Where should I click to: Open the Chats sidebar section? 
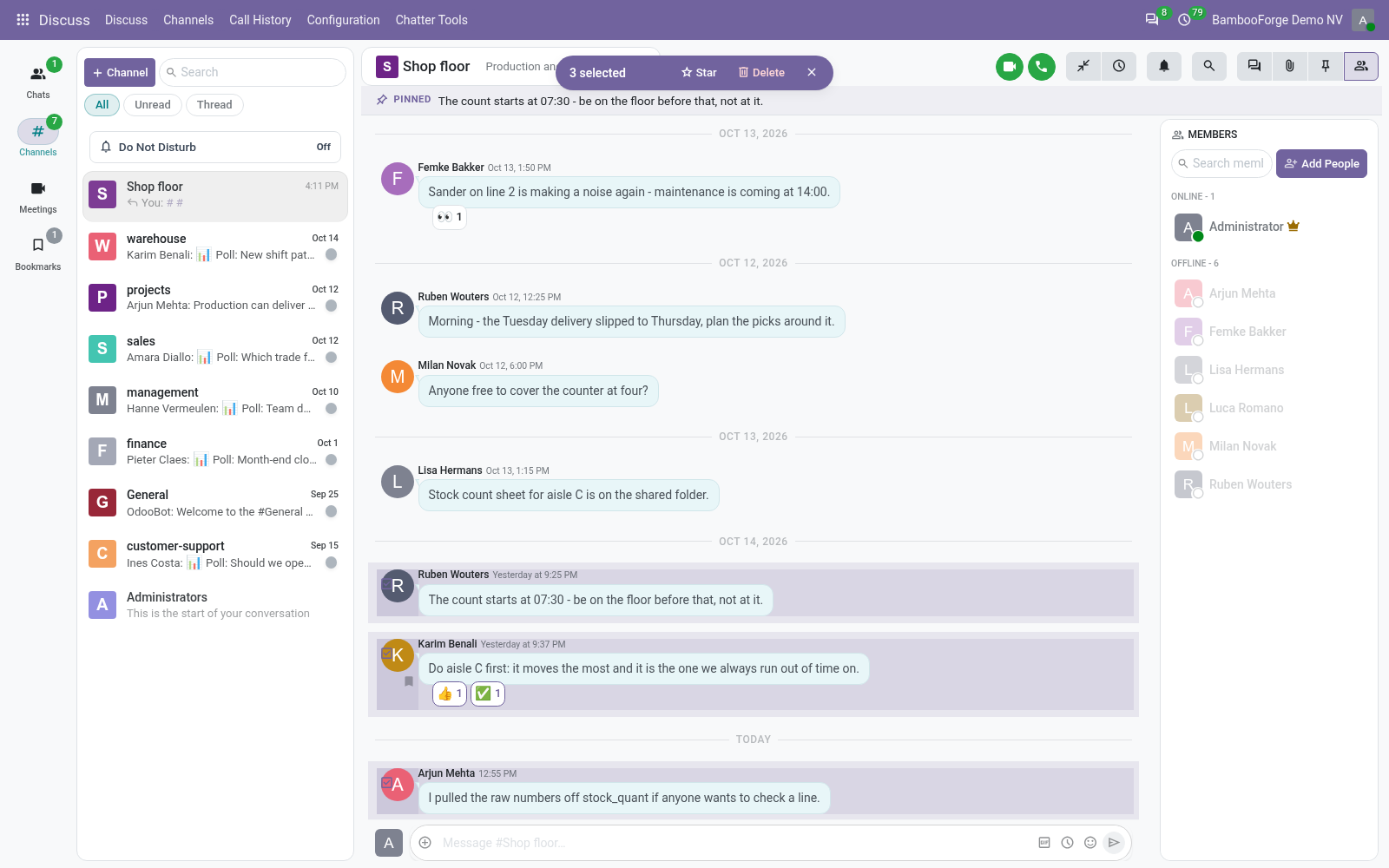pyautogui.click(x=38, y=81)
